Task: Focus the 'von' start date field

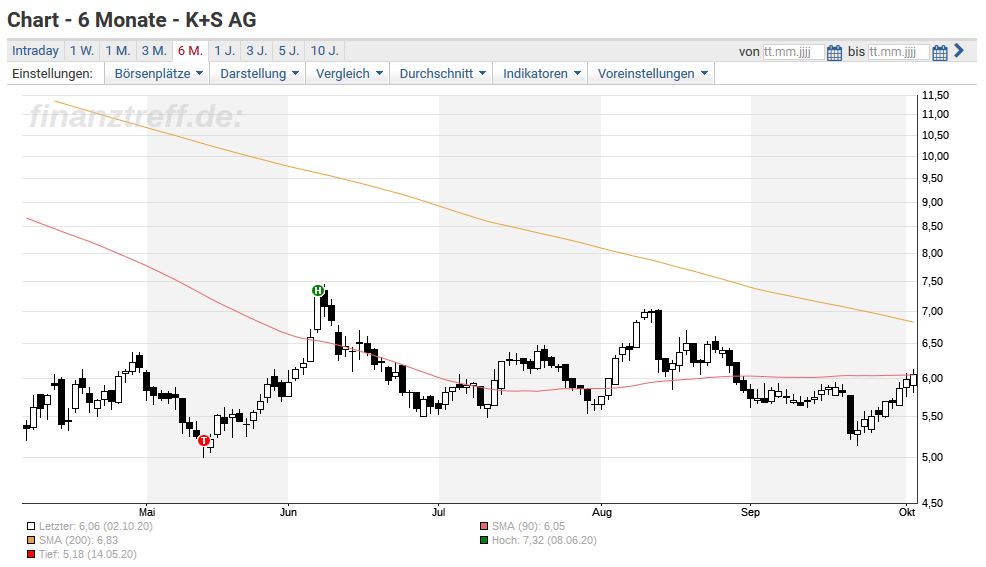Action: click(793, 52)
